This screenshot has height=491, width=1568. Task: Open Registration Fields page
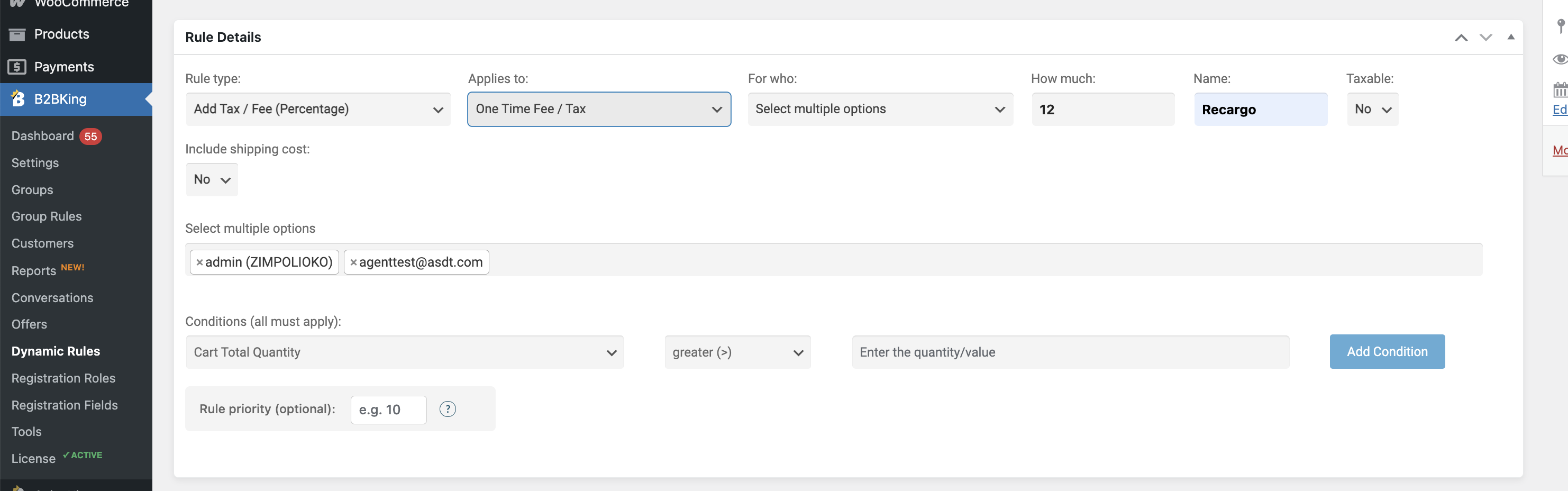[65, 405]
